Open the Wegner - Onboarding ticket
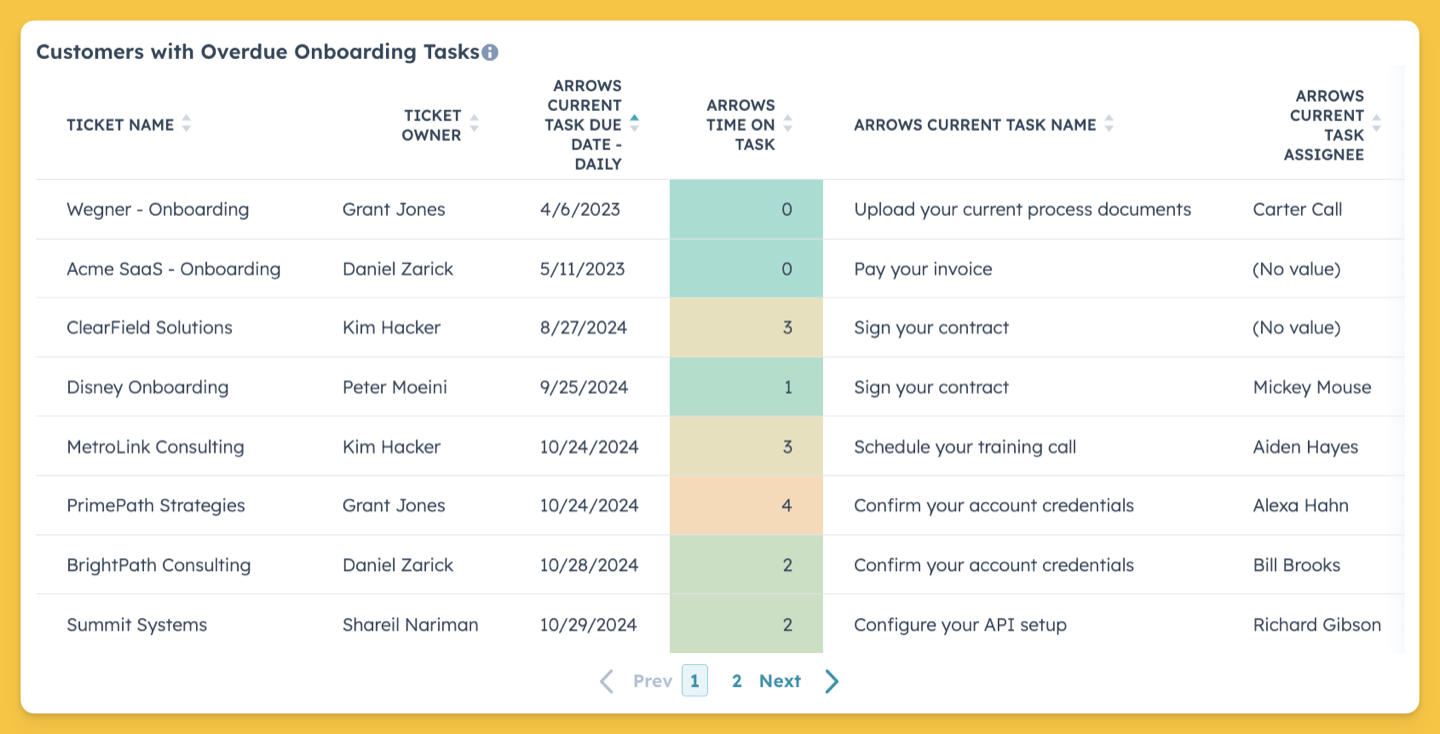 pyautogui.click(x=158, y=209)
